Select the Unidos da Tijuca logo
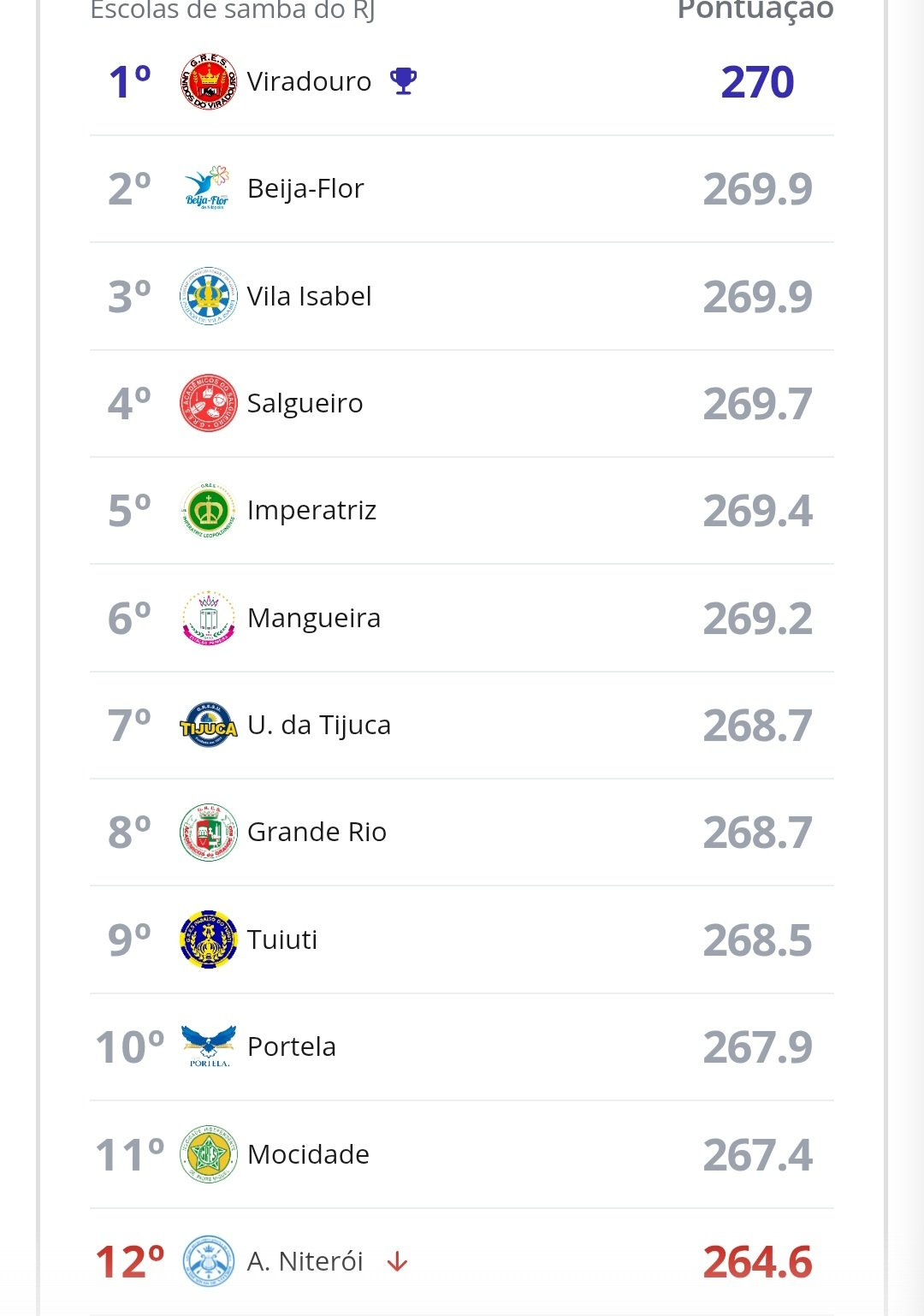 (x=208, y=726)
